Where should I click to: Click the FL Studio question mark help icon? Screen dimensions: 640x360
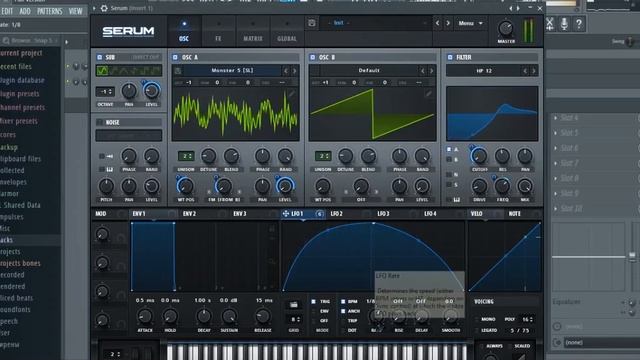pyautogui.click(x=579, y=24)
